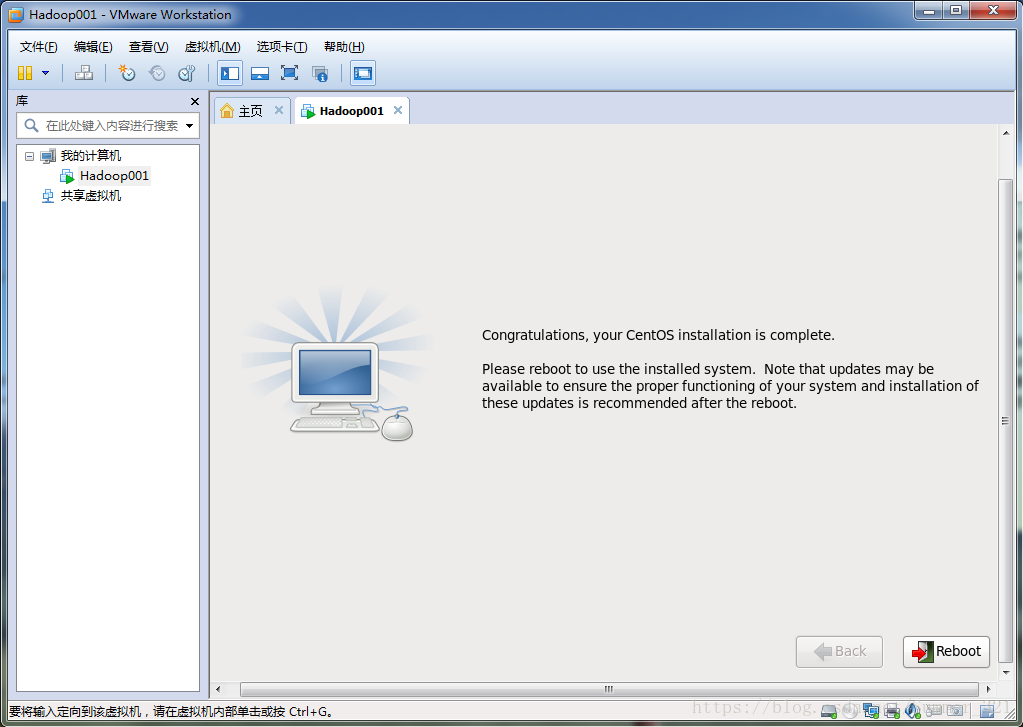Click the vertical scrollbar down arrow
The image size is (1023, 727).
(1006, 672)
